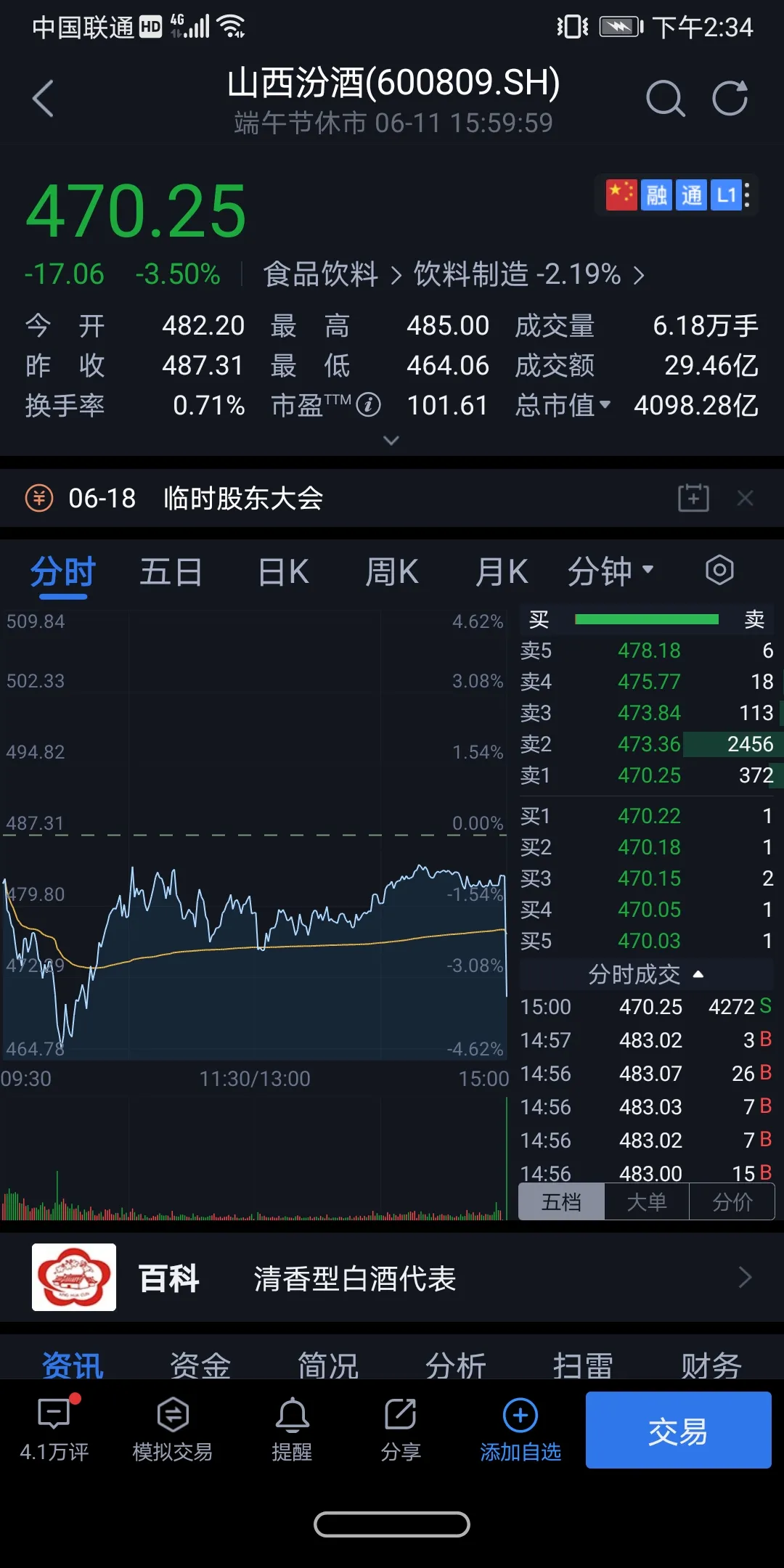Share this stock via 分享
This screenshot has height=1568, width=784.
tap(401, 1429)
